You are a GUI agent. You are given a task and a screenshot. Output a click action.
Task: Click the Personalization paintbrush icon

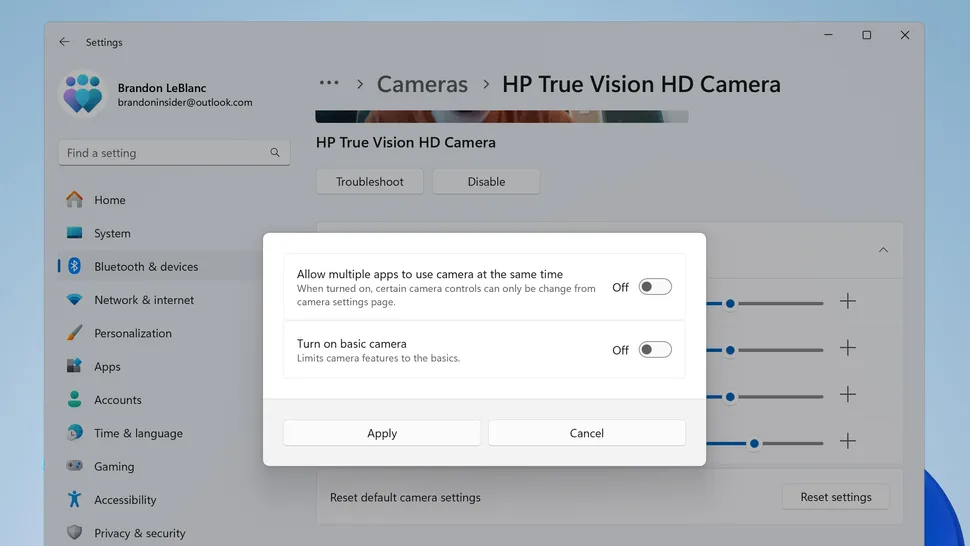pos(75,333)
